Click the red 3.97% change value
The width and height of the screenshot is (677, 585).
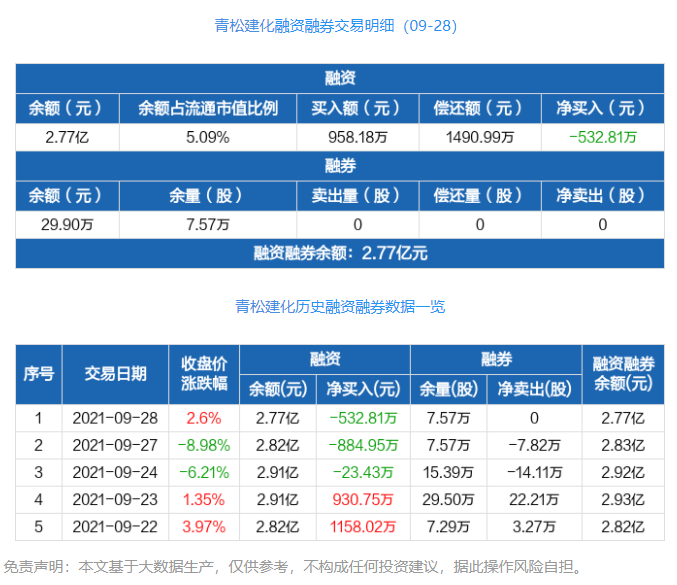click(204, 527)
